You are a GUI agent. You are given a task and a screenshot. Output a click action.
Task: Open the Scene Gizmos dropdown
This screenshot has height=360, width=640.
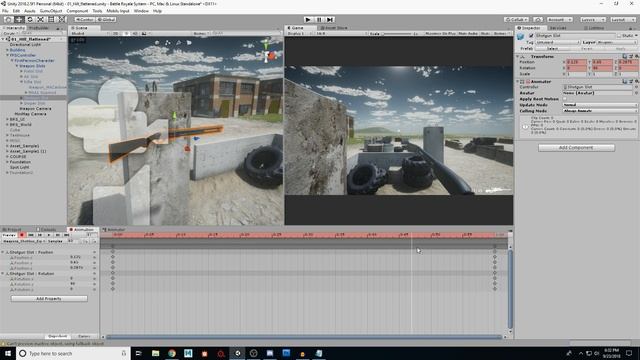201,33
